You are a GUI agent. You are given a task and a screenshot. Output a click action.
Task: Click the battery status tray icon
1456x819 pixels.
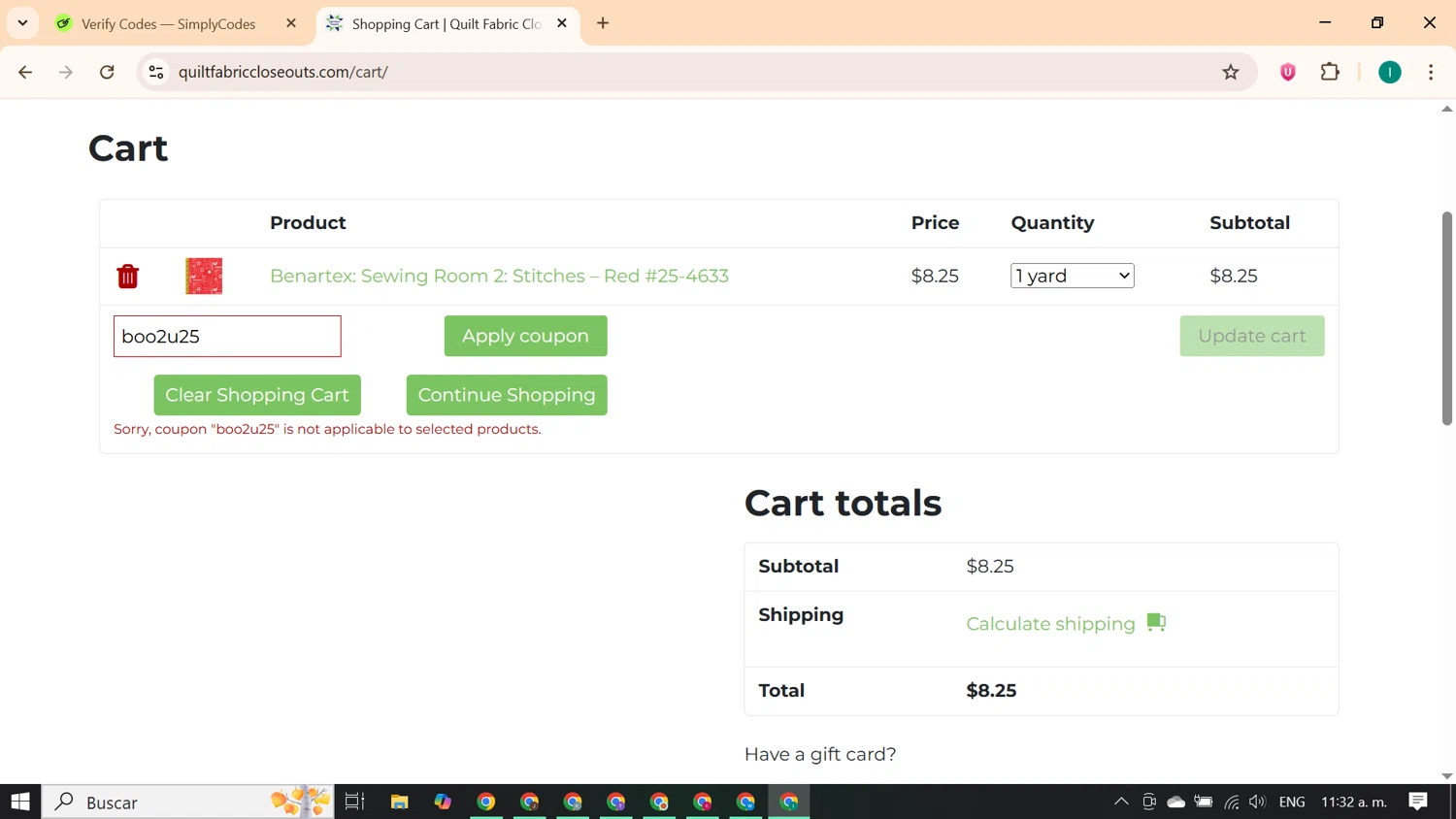(1204, 802)
